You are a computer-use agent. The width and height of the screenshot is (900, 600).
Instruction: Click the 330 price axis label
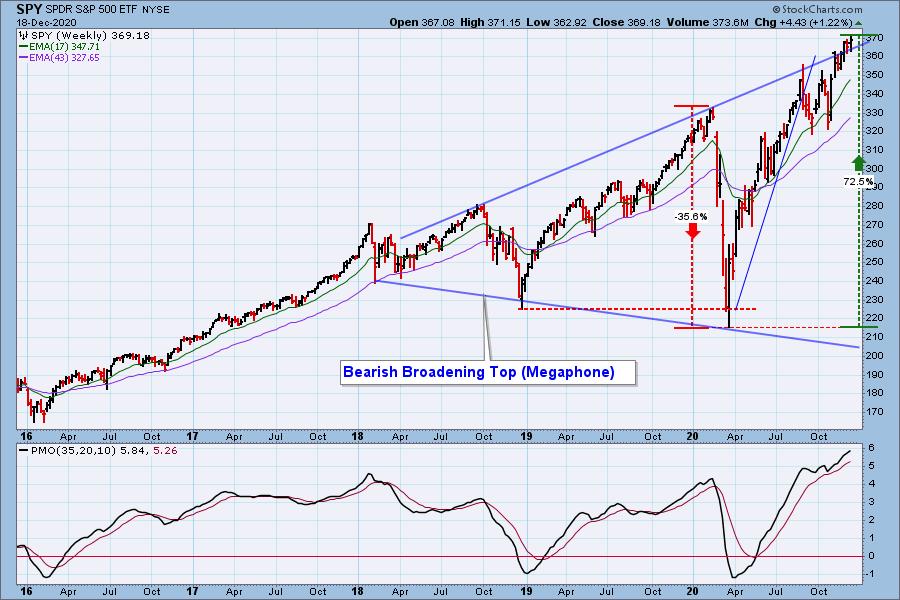click(x=875, y=113)
